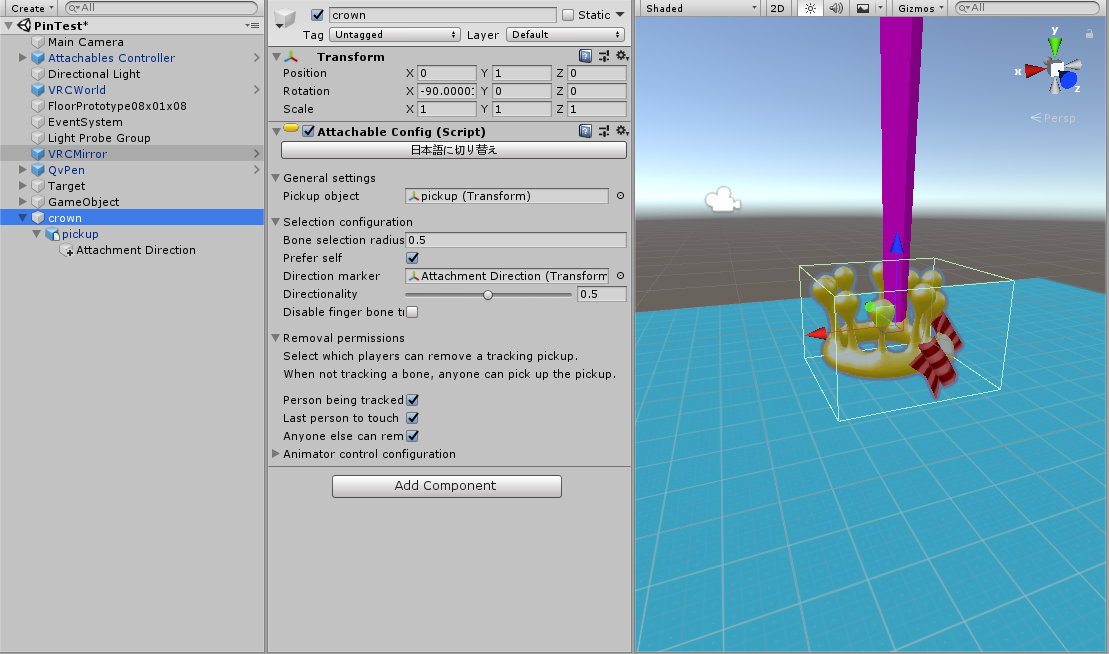Click the Pickup object target picker icon
This screenshot has height=654, width=1109.
pyautogui.click(x=620, y=196)
